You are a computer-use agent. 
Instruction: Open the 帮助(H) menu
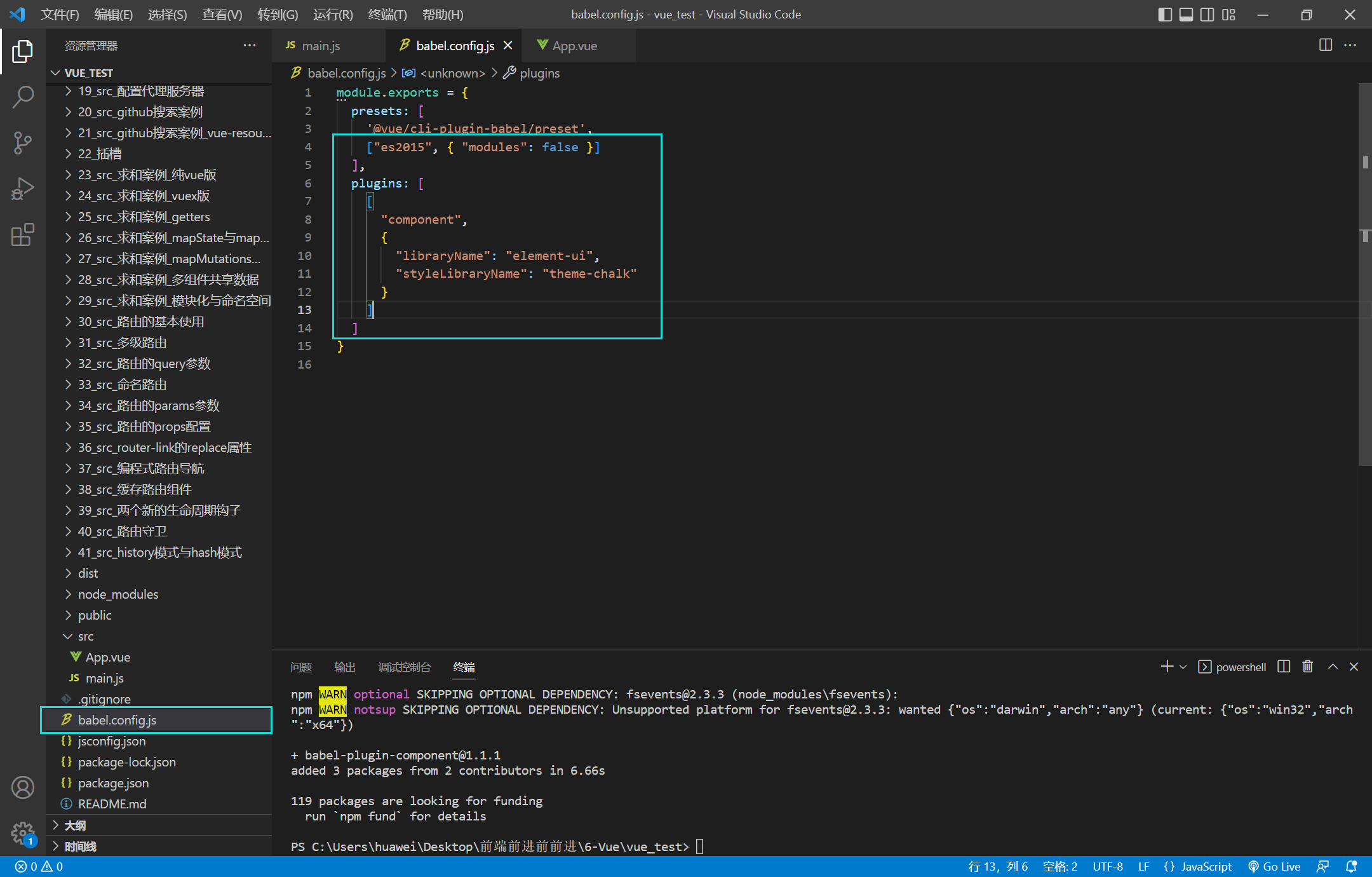click(443, 14)
